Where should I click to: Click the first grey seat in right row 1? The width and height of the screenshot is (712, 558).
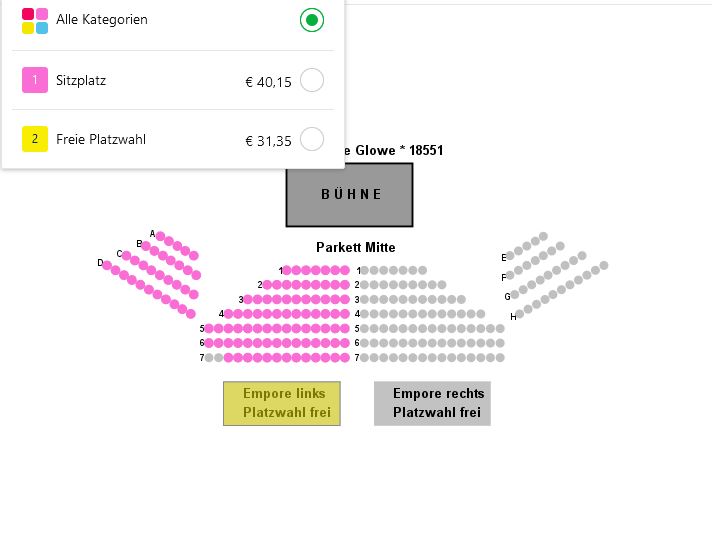pyautogui.click(x=365, y=271)
